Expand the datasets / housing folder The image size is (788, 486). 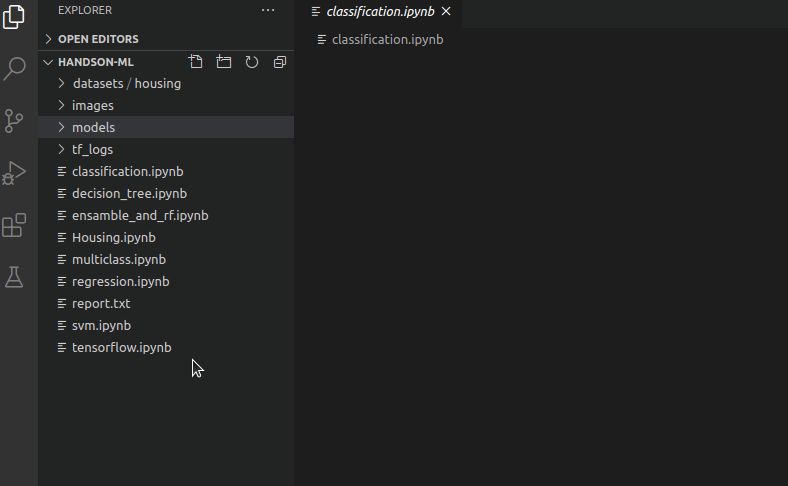pos(166,83)
